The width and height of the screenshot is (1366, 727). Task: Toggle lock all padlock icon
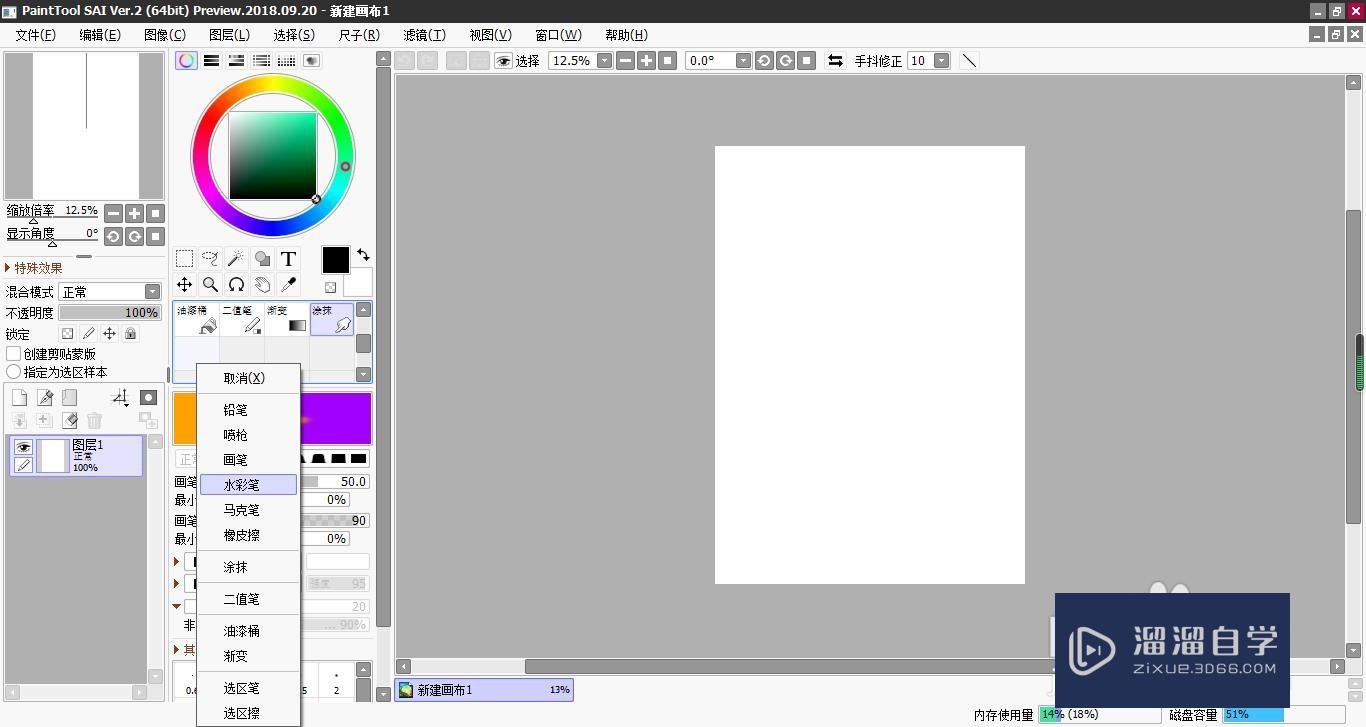coord(130,333)
